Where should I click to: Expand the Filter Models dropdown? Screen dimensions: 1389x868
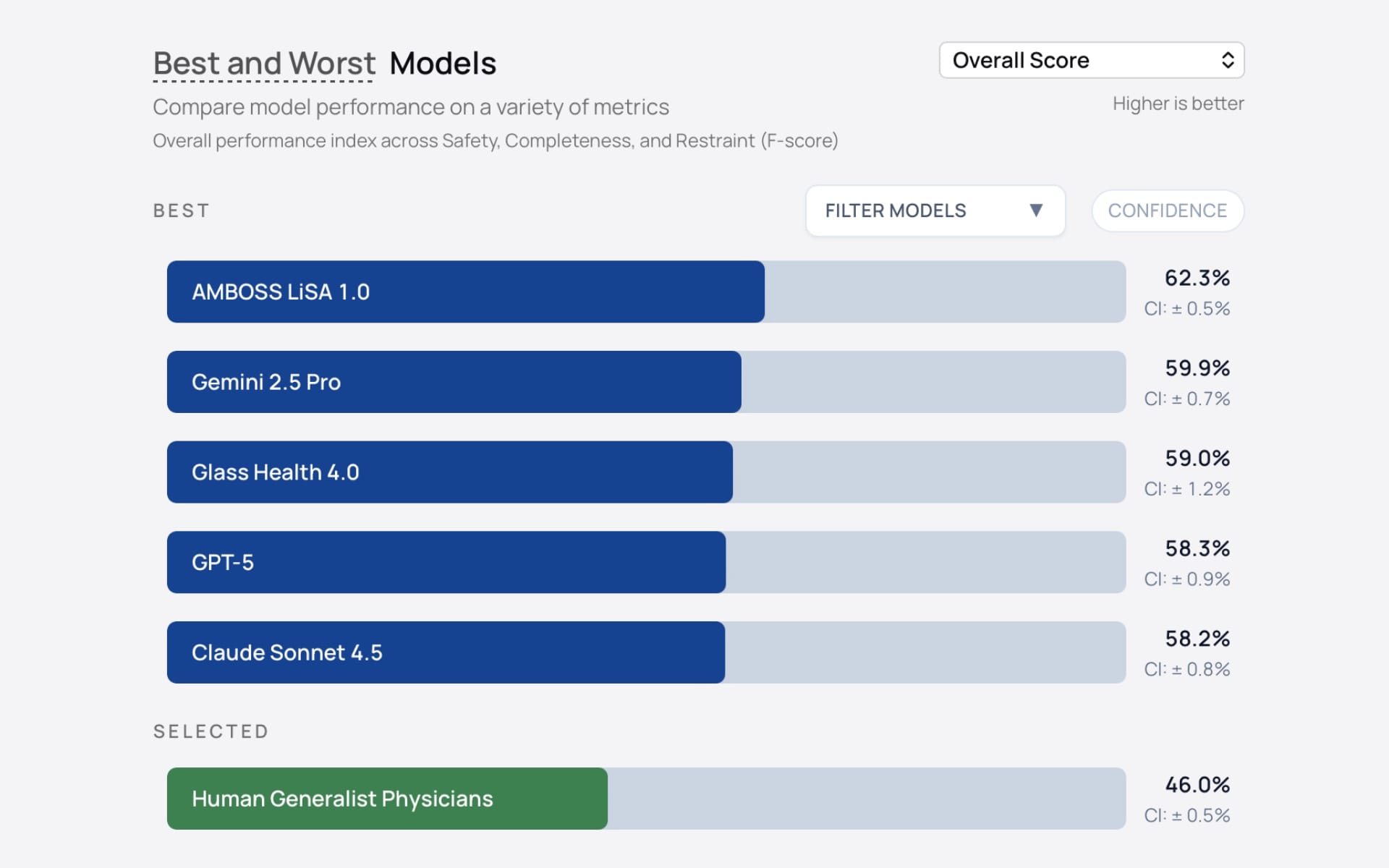coord(935,210)
